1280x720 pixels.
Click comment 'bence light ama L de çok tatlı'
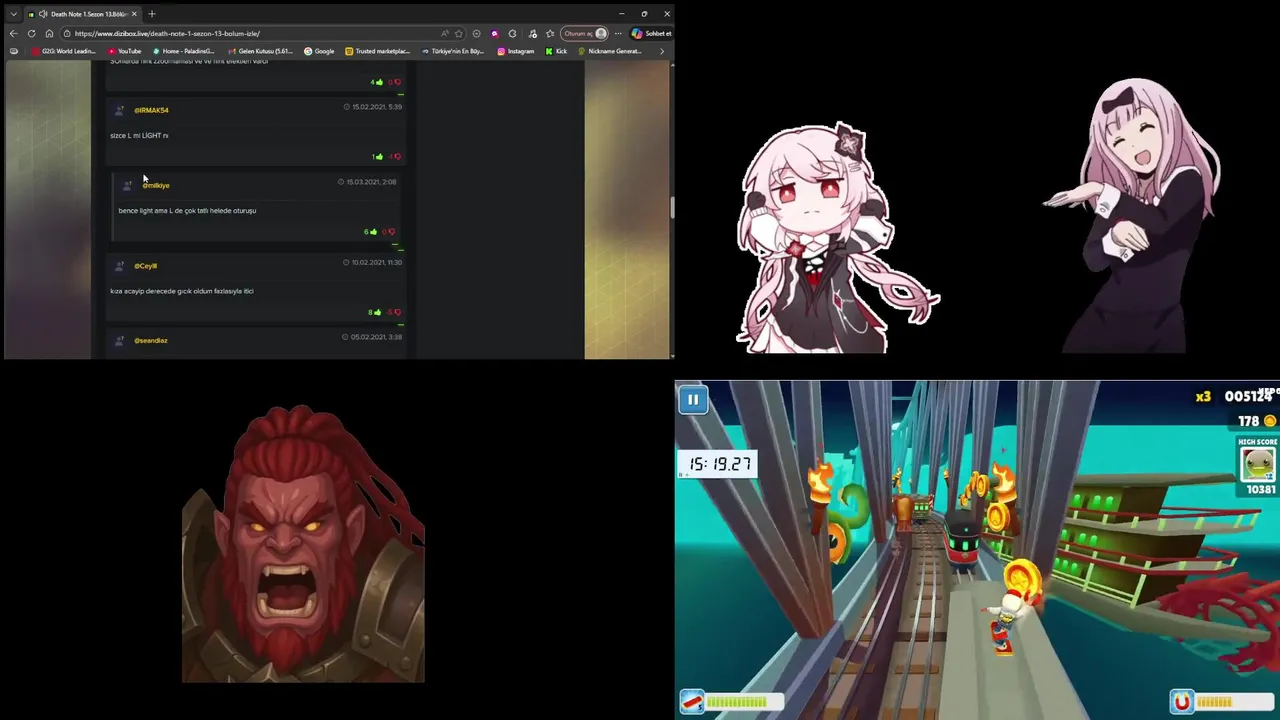(187, 211)
